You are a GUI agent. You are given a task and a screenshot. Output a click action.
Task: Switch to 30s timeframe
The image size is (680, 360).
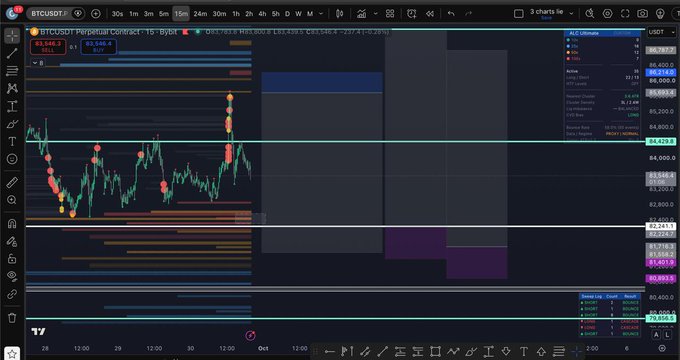click(x=117, y=14)
